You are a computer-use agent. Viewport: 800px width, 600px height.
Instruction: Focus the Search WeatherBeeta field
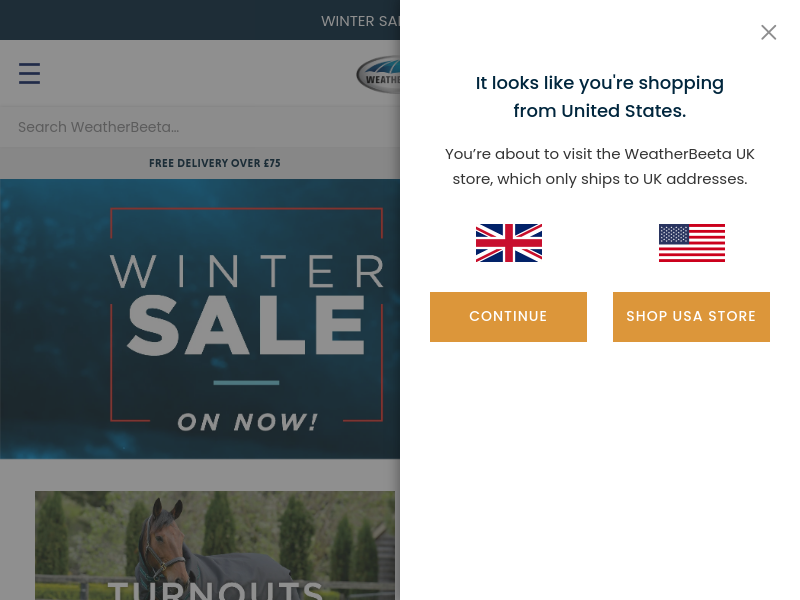pos(200,127)
